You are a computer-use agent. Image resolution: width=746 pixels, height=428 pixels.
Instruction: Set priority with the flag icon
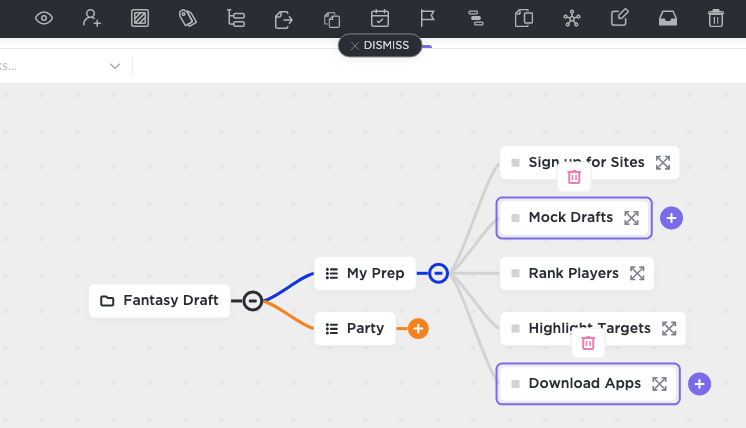pyautogui.click(x=427, y=18)
